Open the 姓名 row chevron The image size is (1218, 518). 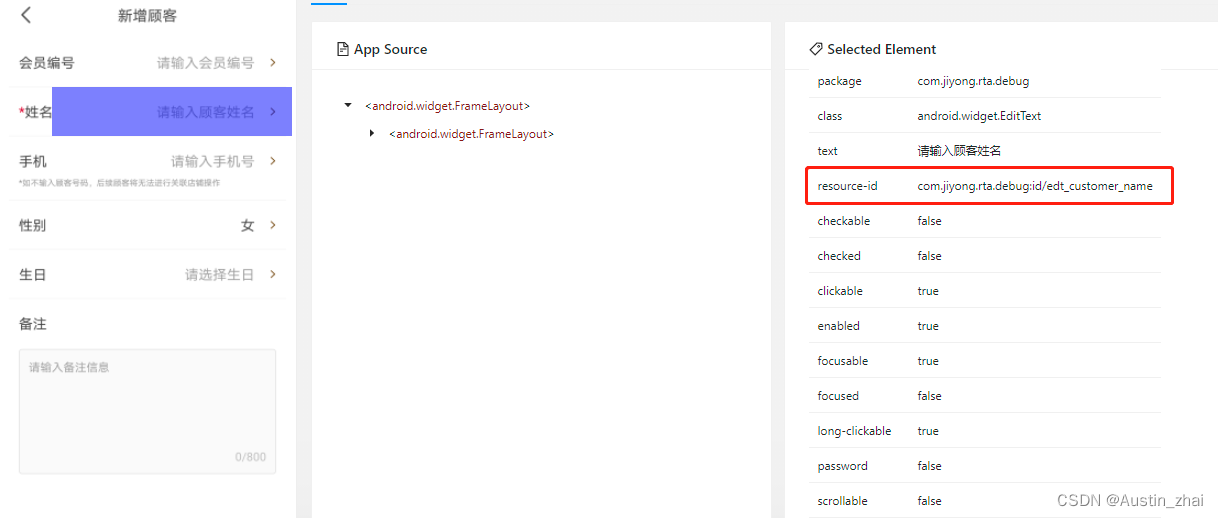[x=273, y=112]
